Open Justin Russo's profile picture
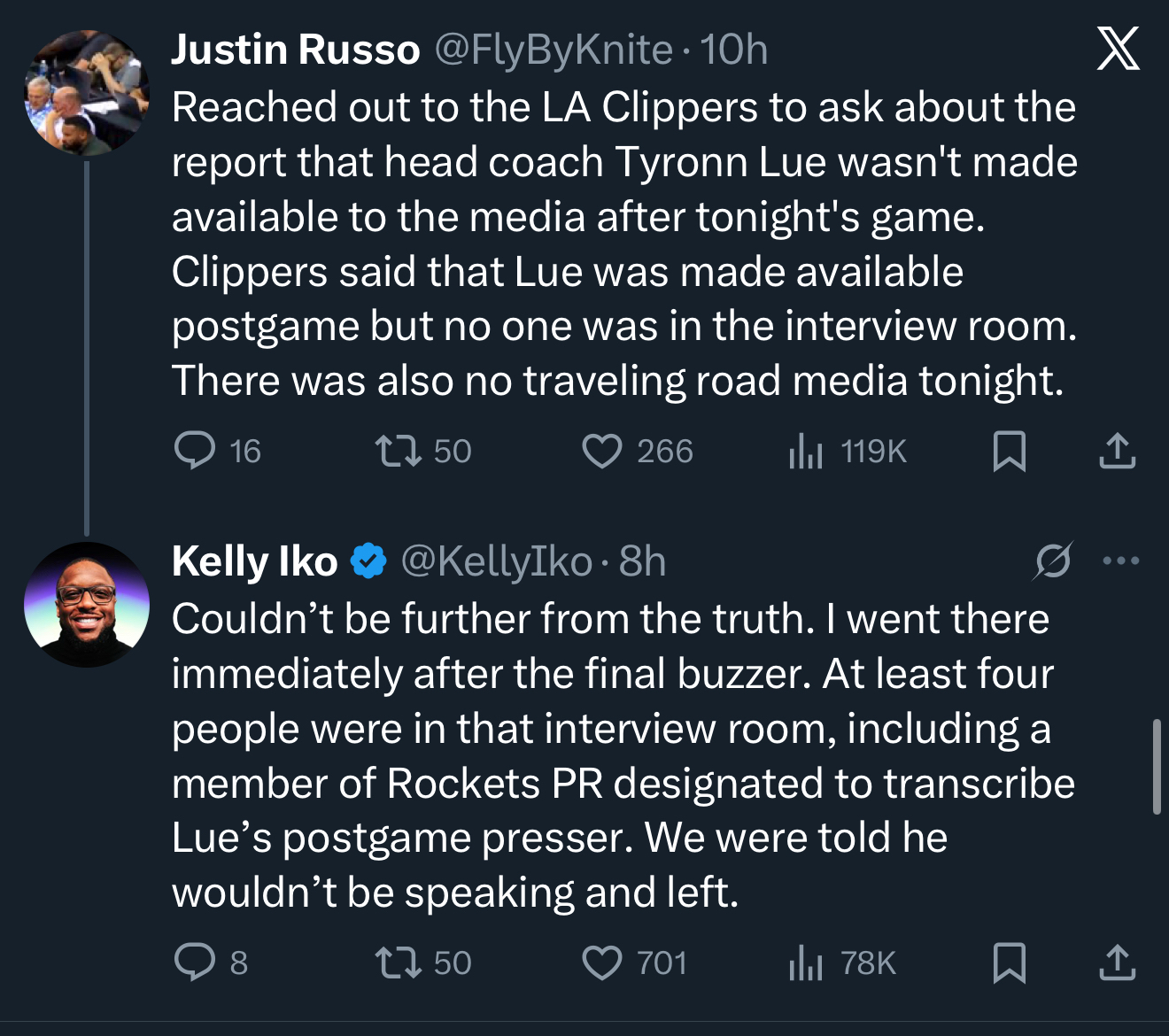The height and width of the screenshot is (1036, 1169). pos(86,93)
